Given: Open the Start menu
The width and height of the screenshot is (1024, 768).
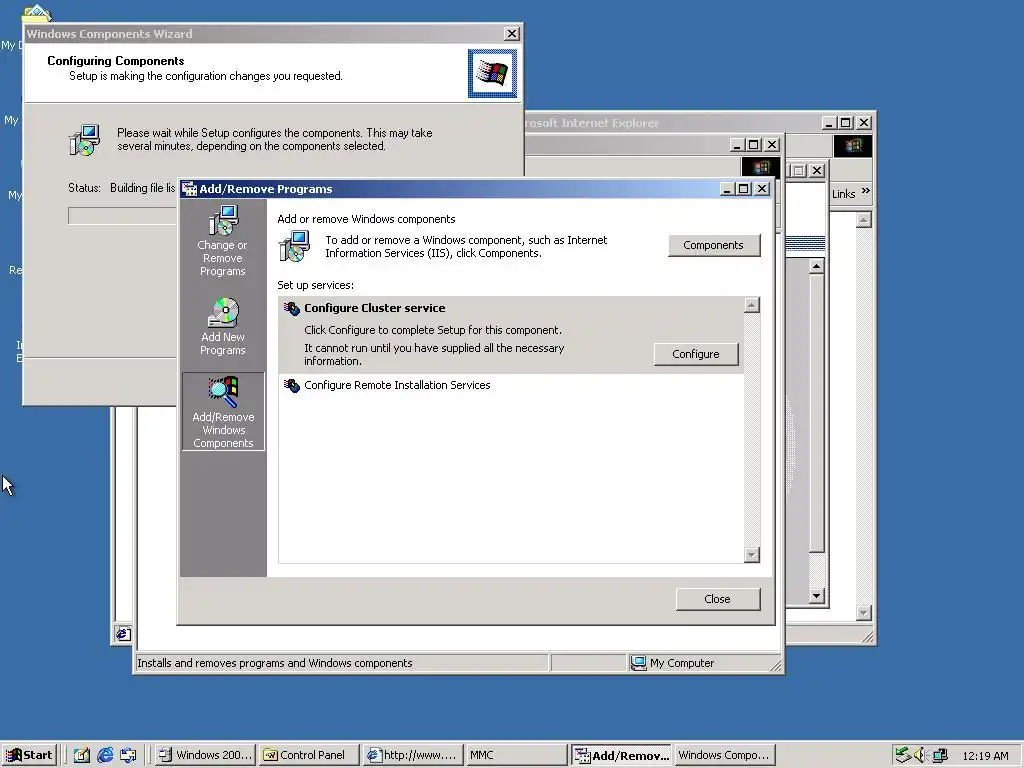Looking at the screenshot, I should [30, 755].
